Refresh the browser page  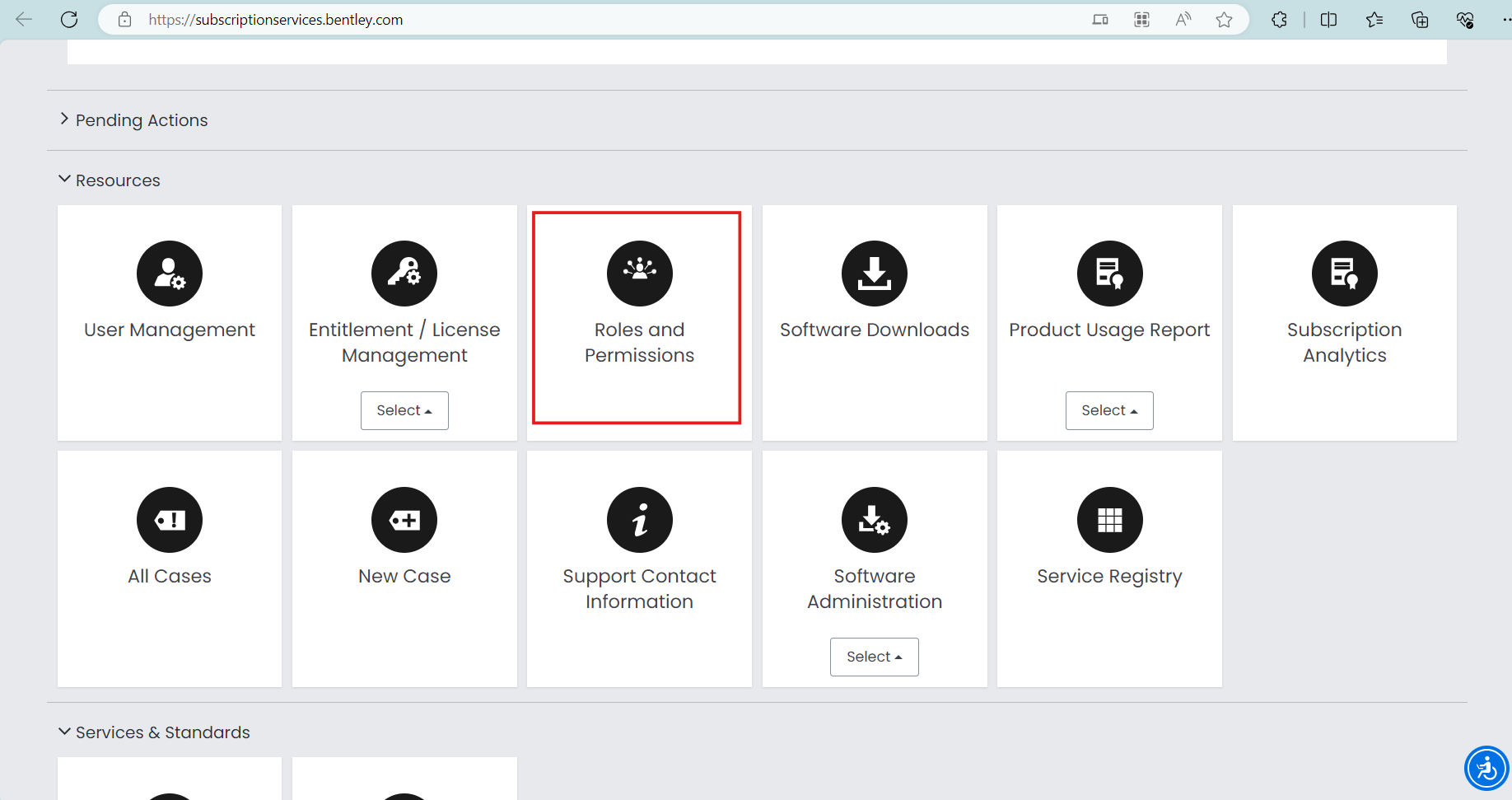tap(69, 20)
